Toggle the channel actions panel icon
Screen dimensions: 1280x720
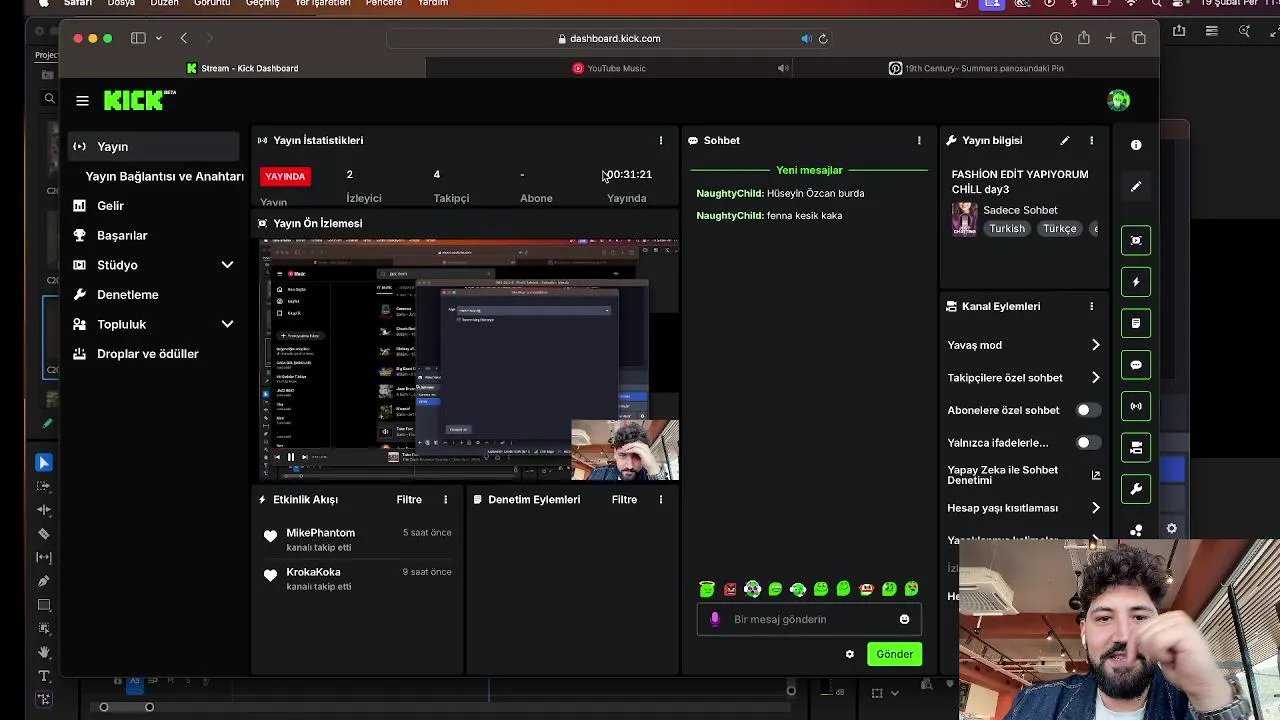click(x=1136, y=448)
